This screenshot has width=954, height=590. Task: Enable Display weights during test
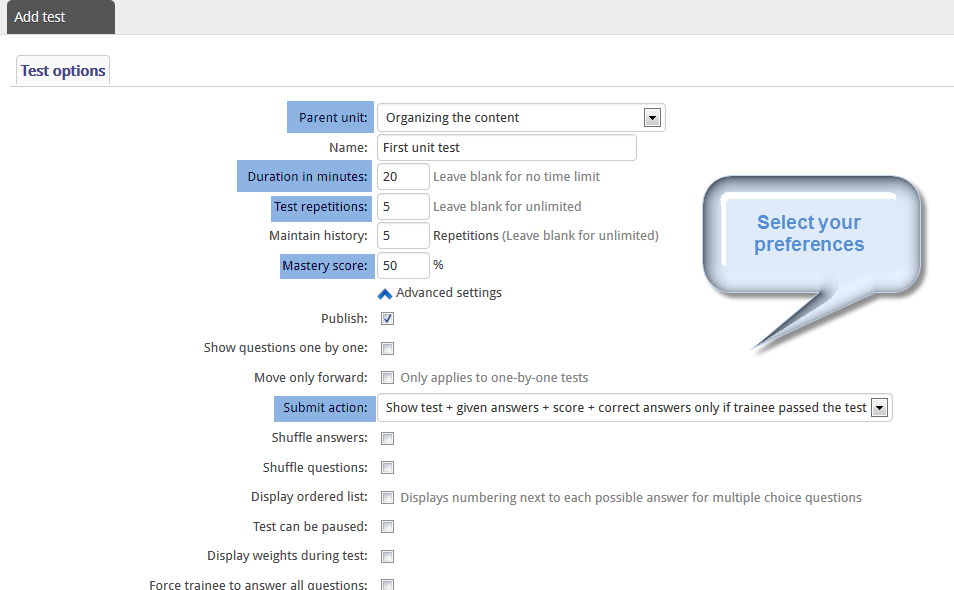(x=388, y=557)
